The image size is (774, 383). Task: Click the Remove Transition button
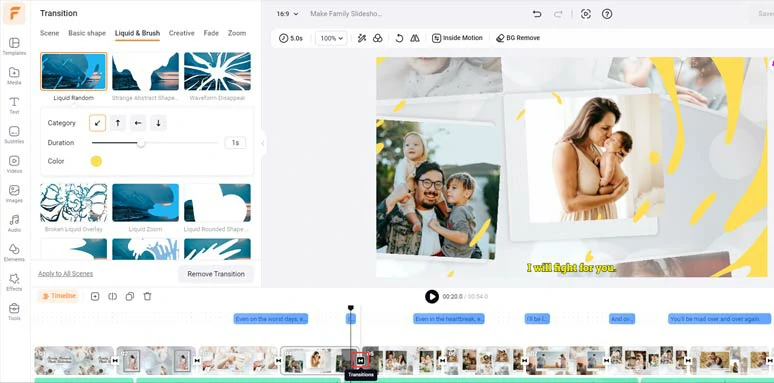click(x=216, y=274)
